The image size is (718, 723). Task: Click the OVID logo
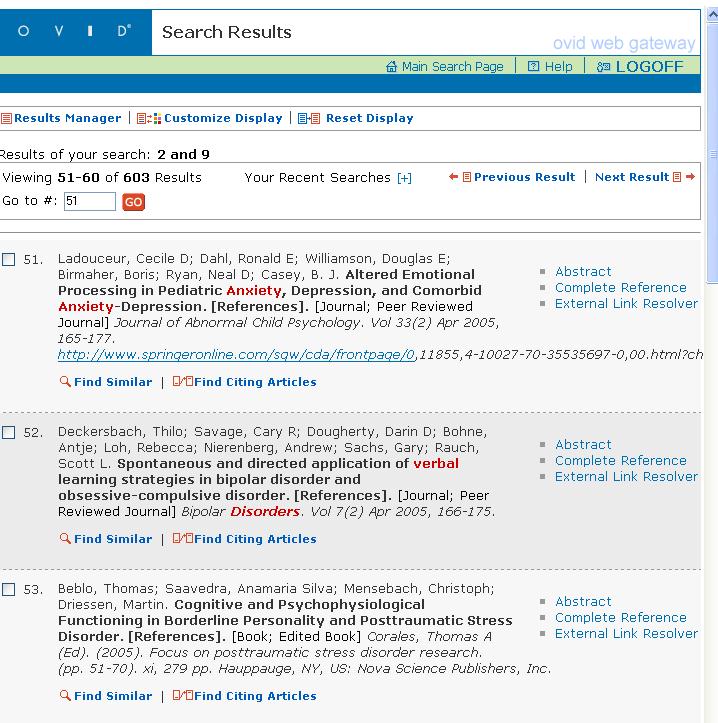[x=75, y=32]
